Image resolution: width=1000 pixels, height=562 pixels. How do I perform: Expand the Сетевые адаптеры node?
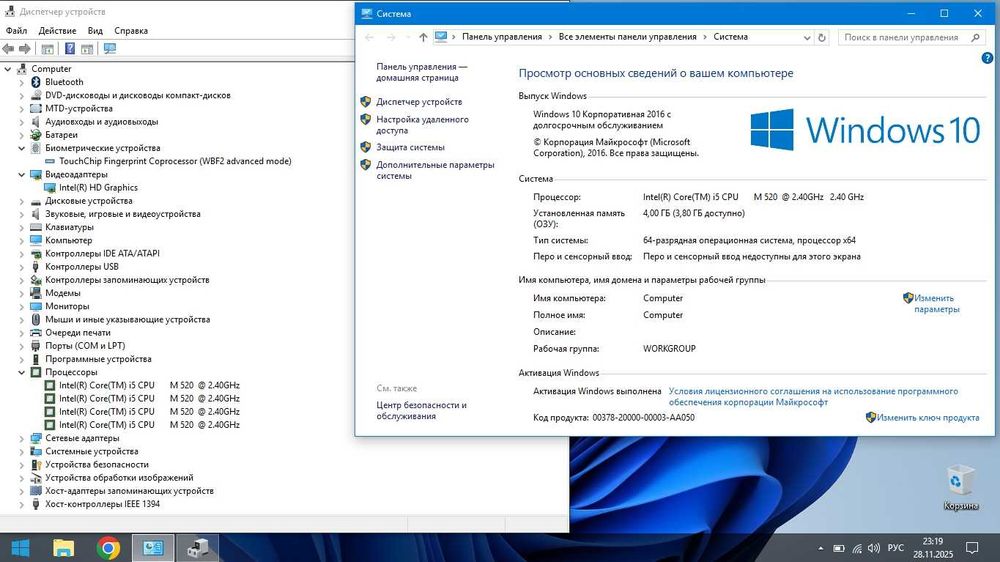point(22,438)
